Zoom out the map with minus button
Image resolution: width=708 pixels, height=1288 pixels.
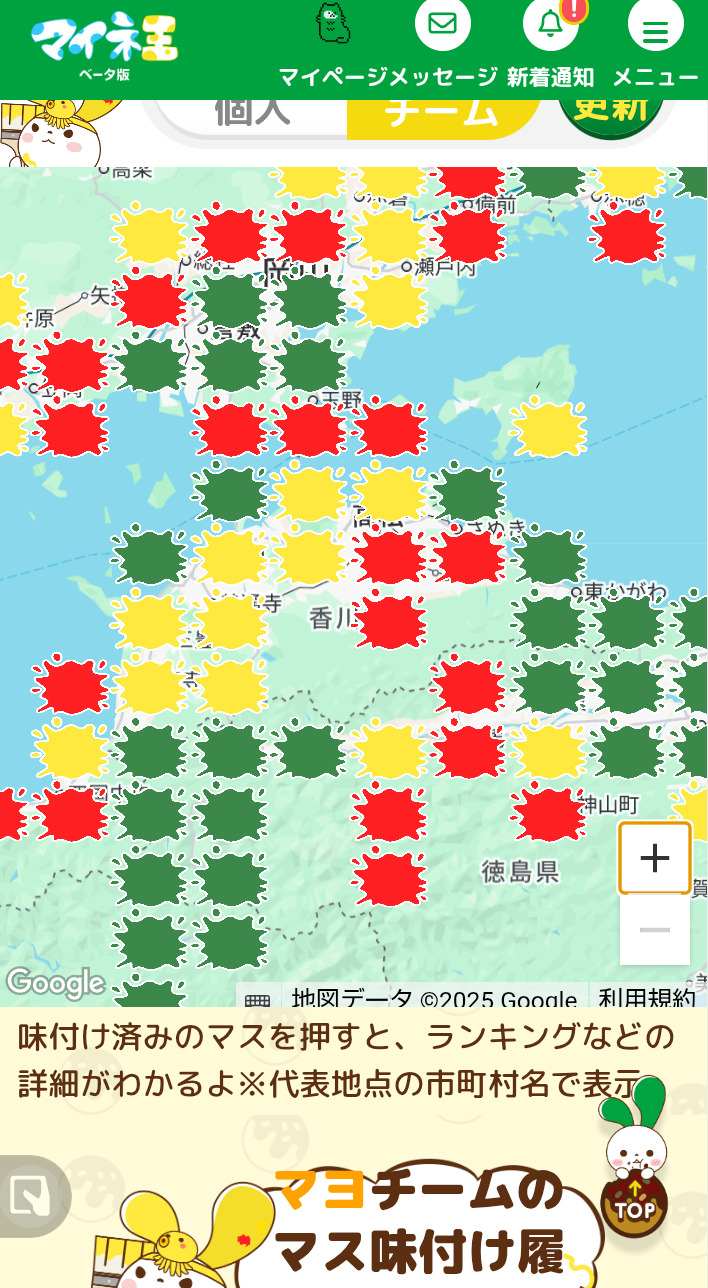point(655,930)
